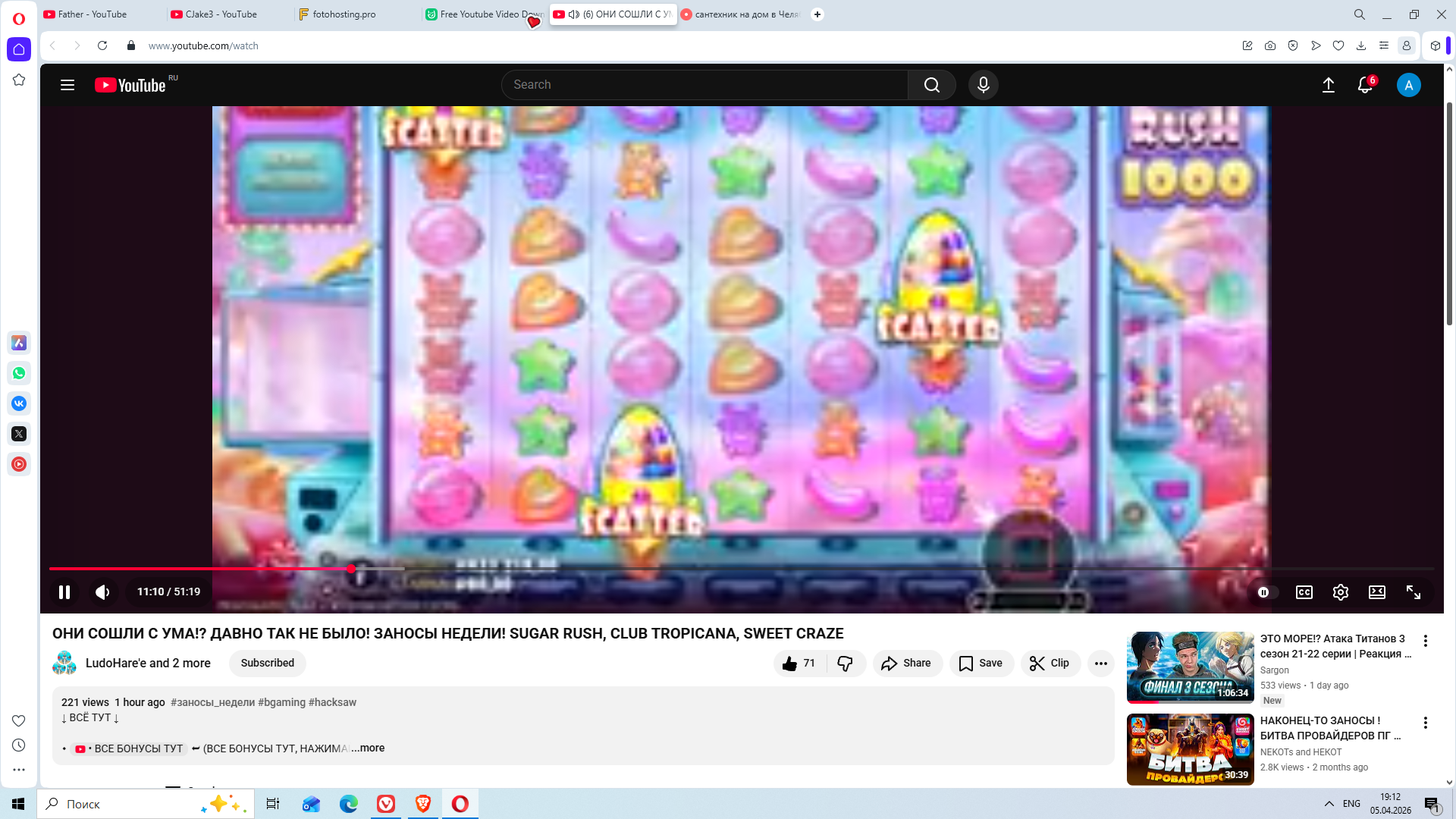Click the voice search microphone icon
1456x819 pixels.
click(x=983, y=85)
